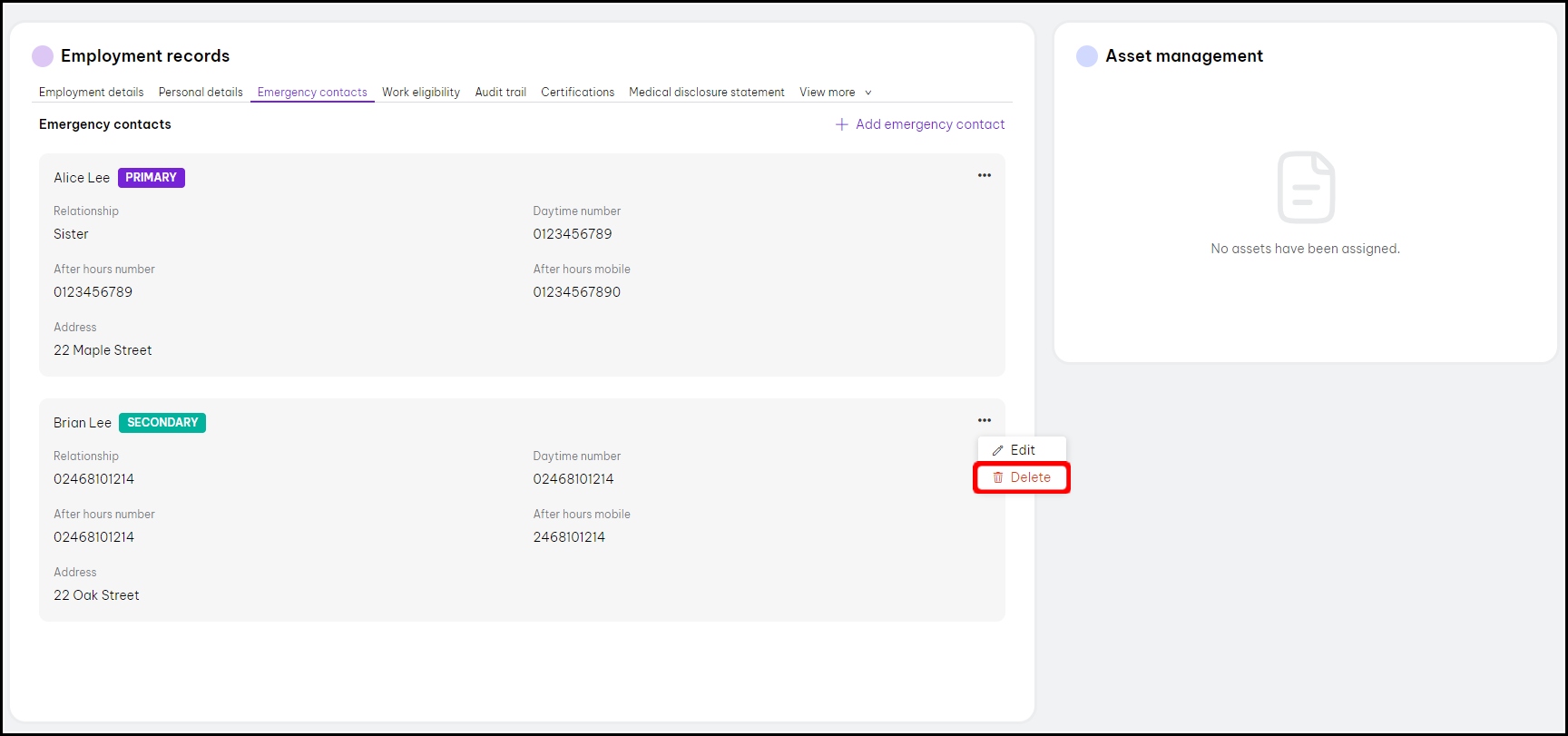
Task: Open the Personal details tab
Action: pyautogui.click(x=201, y=93)
